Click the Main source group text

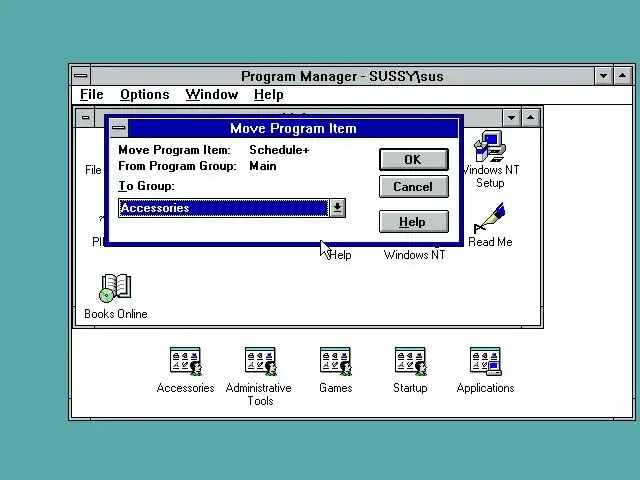263,166
